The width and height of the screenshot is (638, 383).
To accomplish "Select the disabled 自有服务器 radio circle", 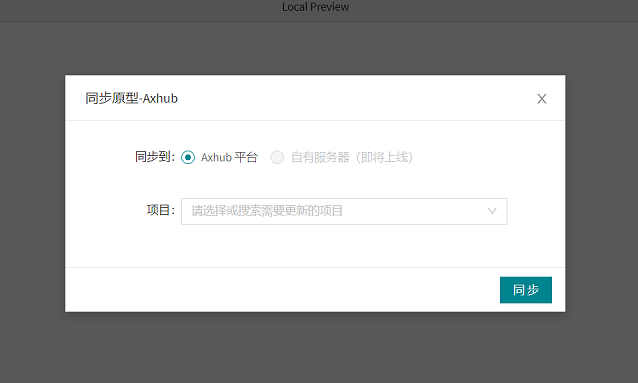I will (277, 157).
